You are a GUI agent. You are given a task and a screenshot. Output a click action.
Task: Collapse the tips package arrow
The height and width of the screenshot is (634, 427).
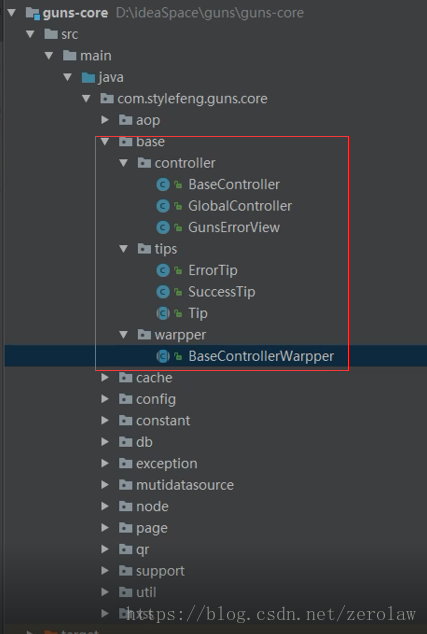tap(124, 249)
